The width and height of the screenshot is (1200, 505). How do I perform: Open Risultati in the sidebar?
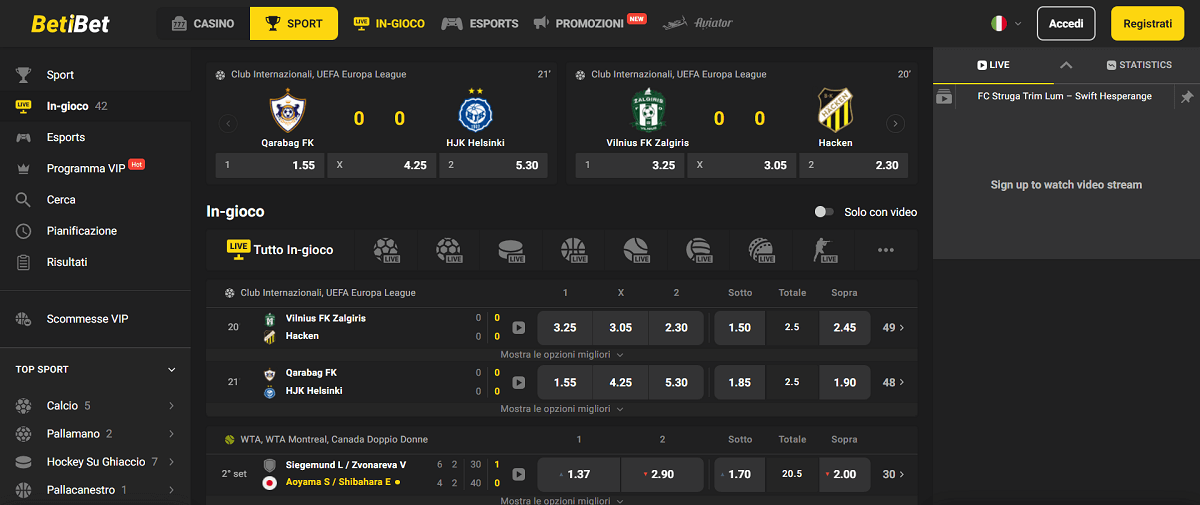click(x=95, y=262)
